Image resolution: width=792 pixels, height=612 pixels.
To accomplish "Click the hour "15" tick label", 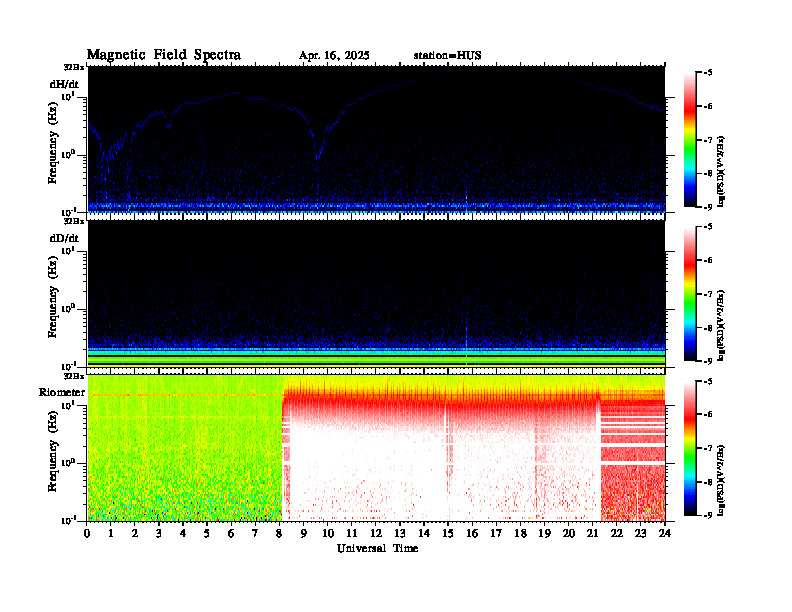I will pos(448,534).
